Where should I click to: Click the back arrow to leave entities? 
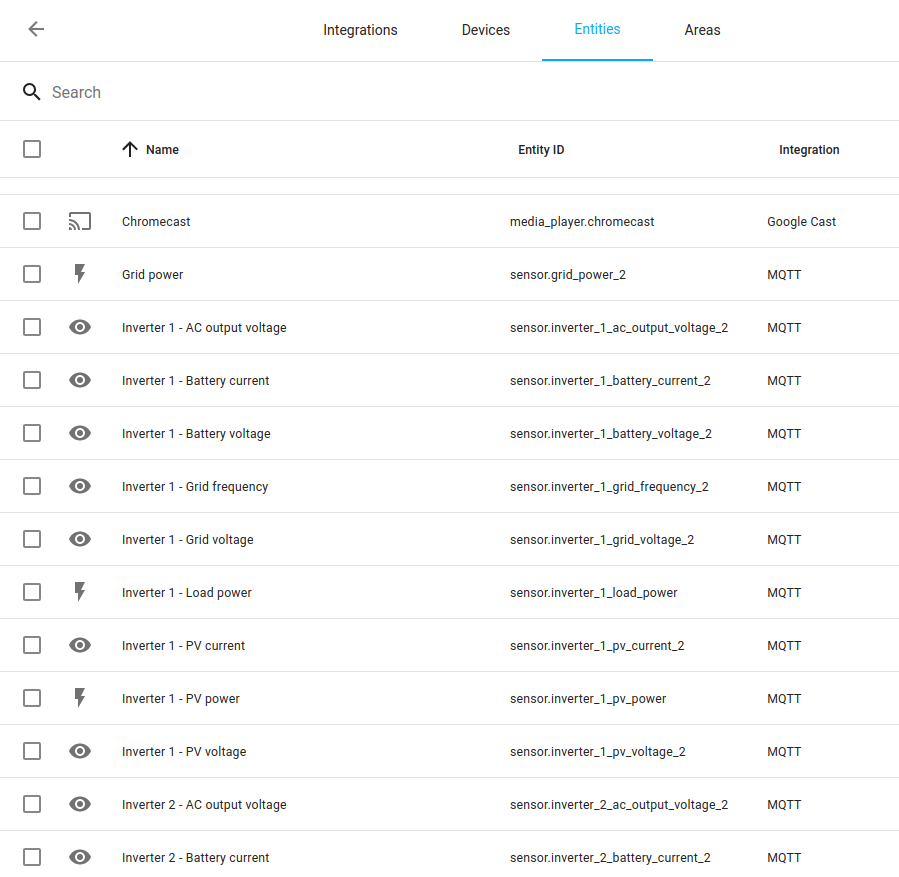(36, 30)
